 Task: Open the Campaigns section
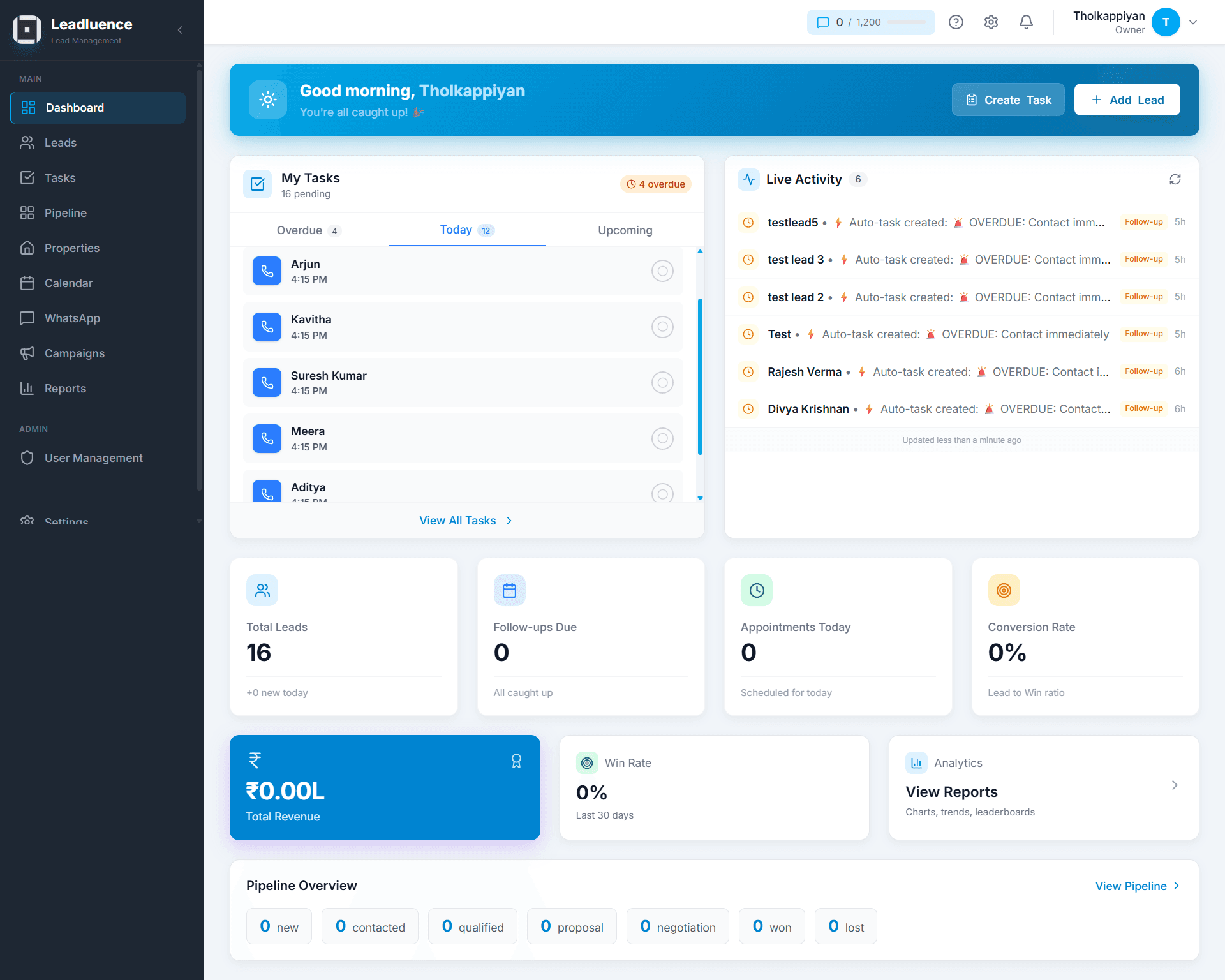click(75, 353)
